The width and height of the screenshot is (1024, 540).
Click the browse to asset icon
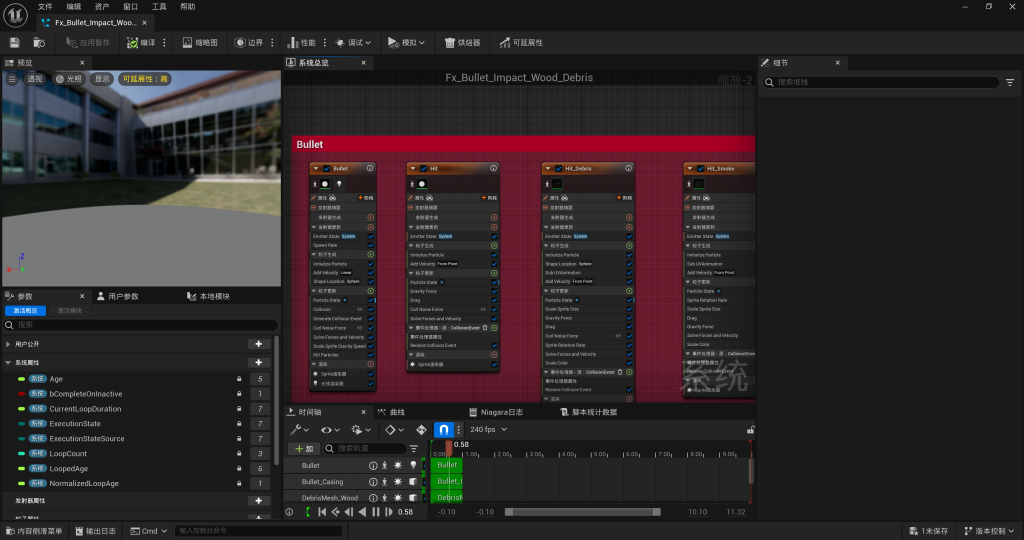click(x=39, y=43)
